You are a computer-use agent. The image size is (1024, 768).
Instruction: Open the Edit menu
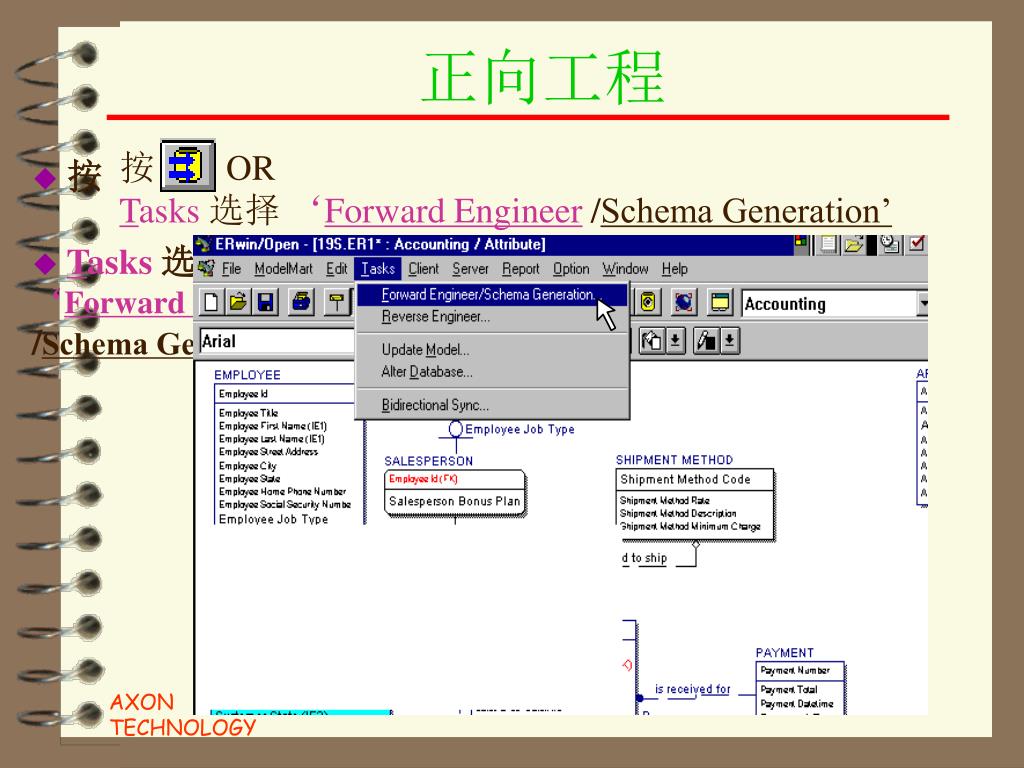[x=336, y=269]
